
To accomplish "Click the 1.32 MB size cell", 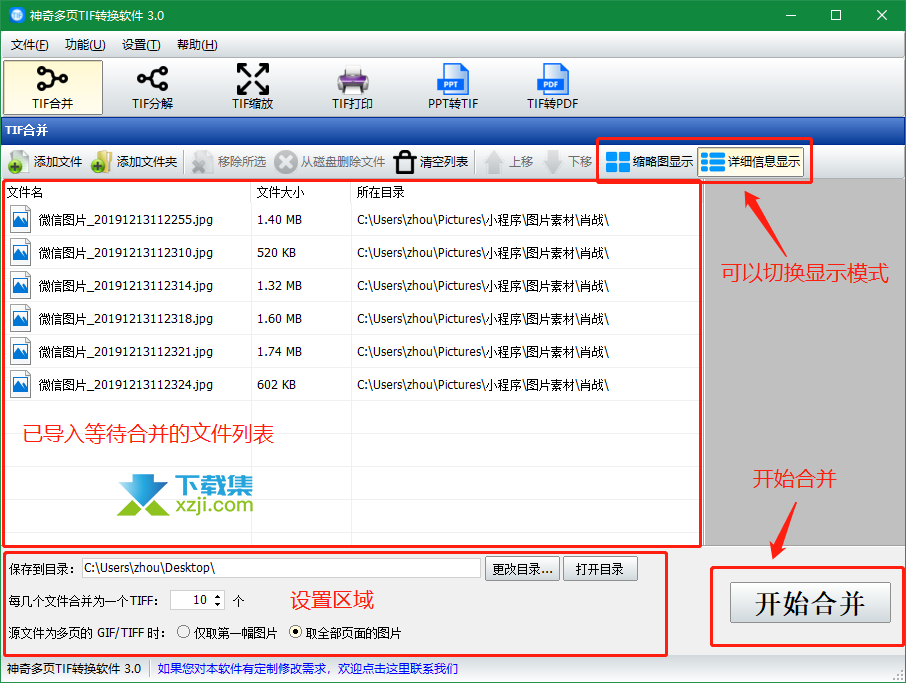I will coord(279,286).
